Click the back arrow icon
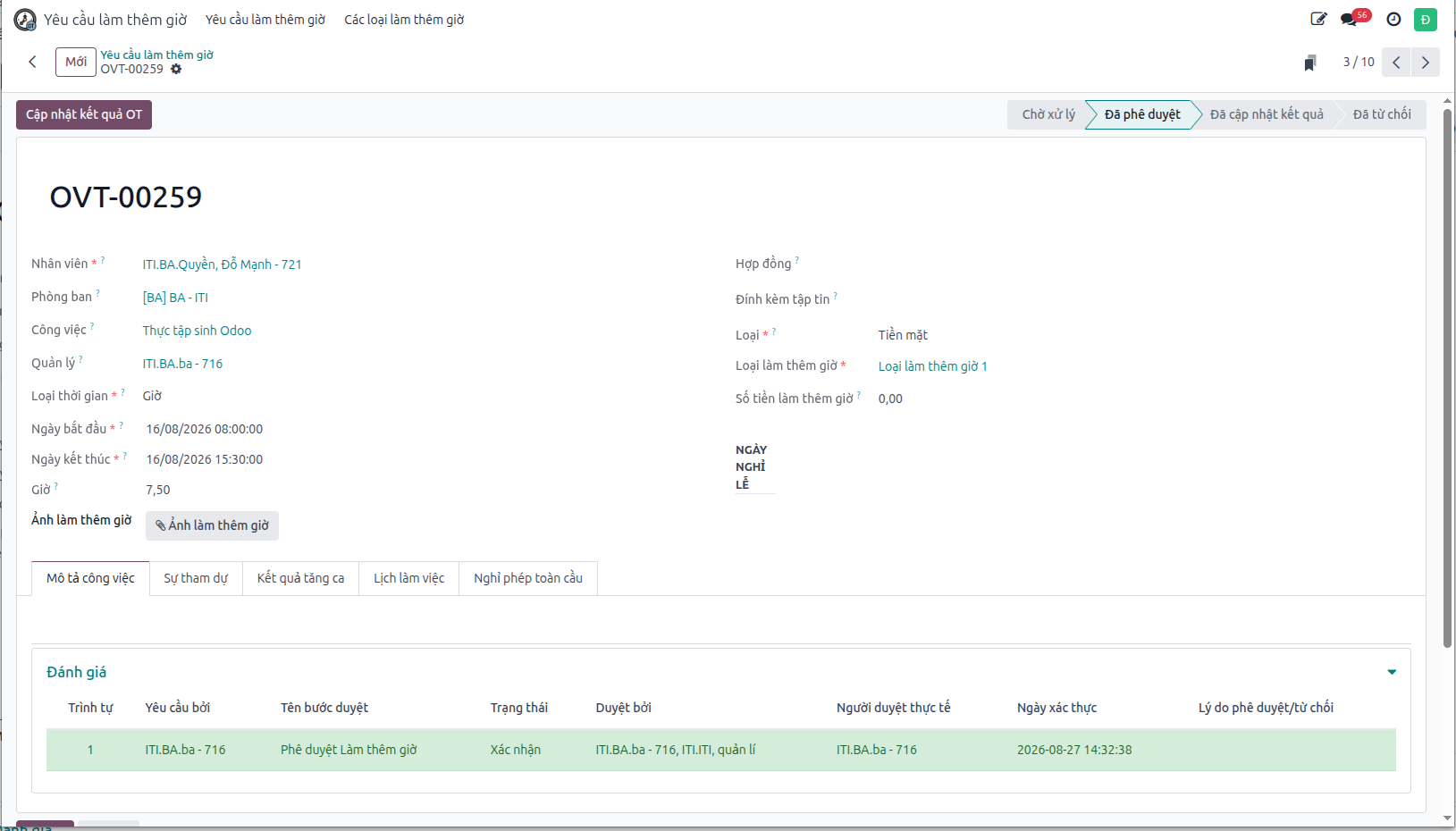 [33, 62]
